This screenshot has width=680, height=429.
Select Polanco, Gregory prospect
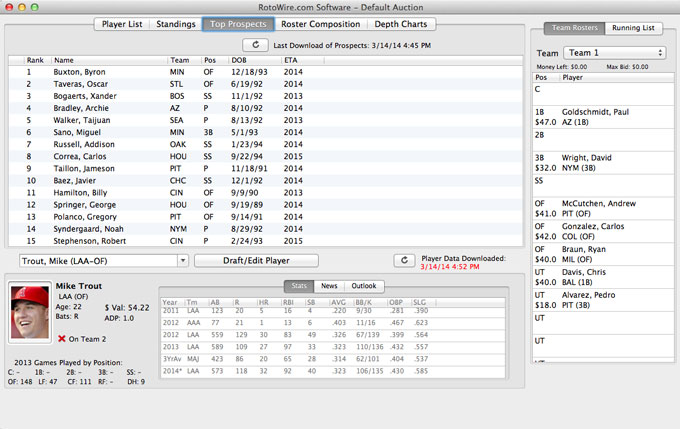tap(265, 217)
